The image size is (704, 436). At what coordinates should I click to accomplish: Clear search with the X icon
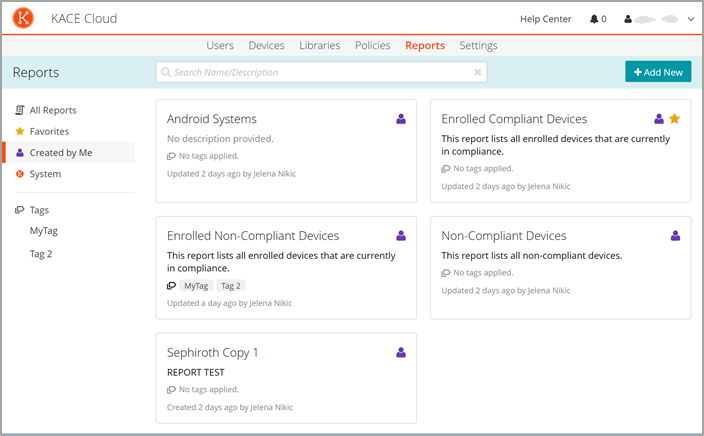[478, 72]
